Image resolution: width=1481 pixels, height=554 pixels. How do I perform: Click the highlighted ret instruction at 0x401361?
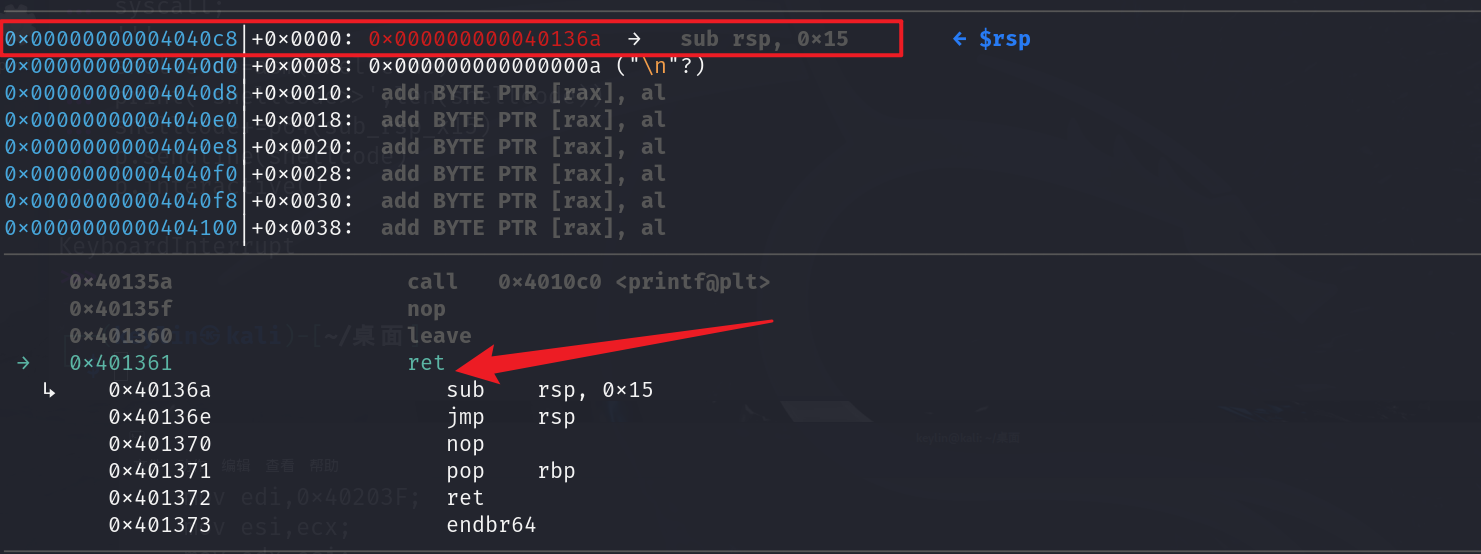(426, 363)
